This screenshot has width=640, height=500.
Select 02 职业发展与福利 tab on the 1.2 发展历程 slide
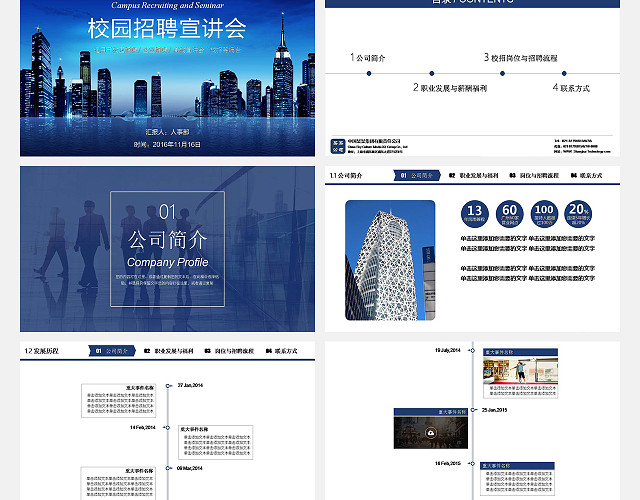[169, 351]
